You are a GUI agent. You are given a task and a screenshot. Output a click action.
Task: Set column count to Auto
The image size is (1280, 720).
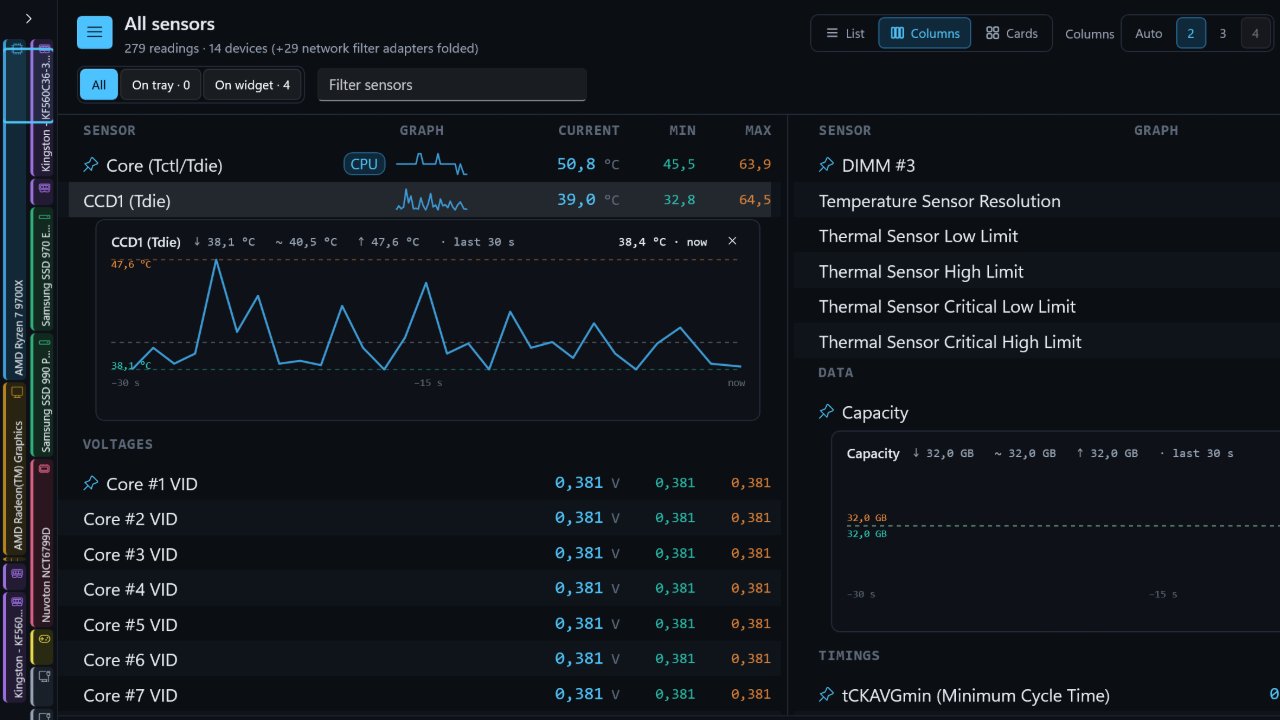click(x=1149, y=33)
